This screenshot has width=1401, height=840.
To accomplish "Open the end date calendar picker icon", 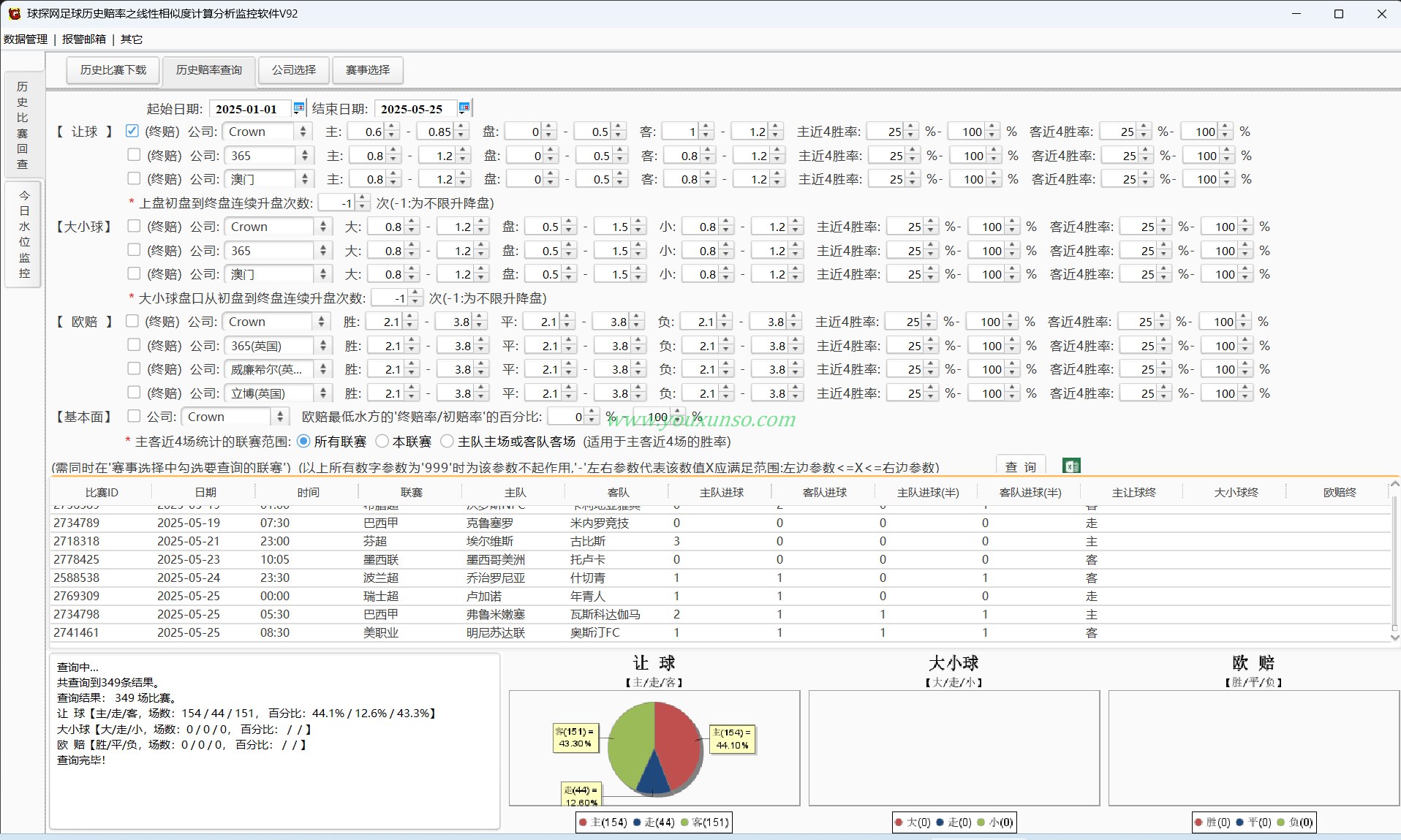I will pyautogui.click(x=464, y=108).
